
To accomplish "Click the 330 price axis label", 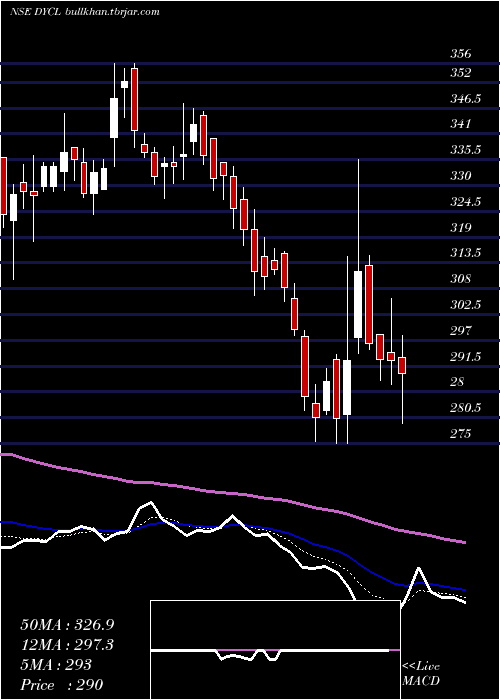I will pyautogui.click(x=460, y=176).
